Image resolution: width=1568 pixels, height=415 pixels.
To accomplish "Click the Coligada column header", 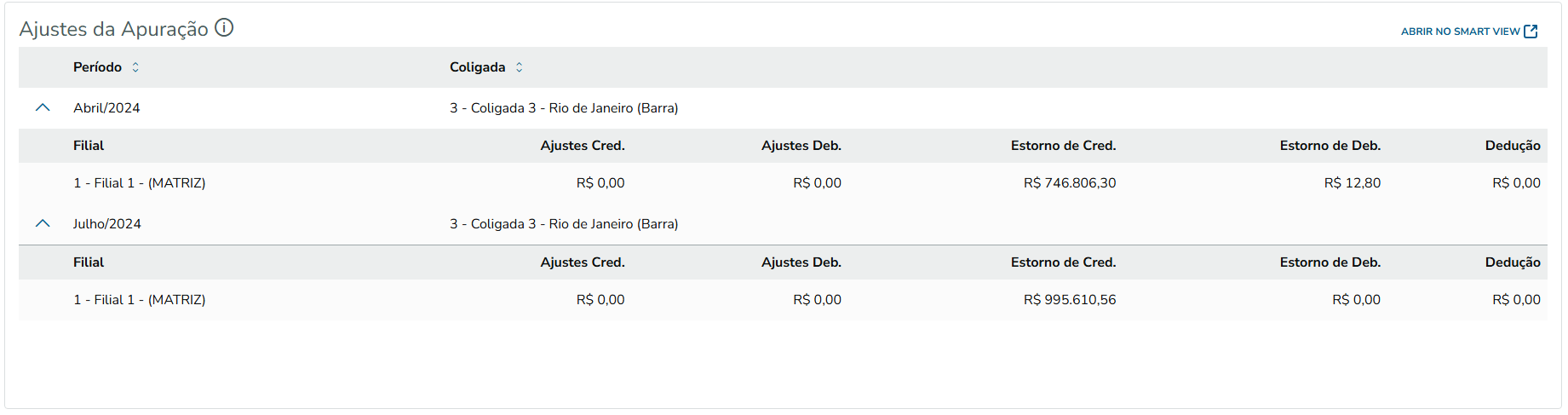I will coord(477,67).
